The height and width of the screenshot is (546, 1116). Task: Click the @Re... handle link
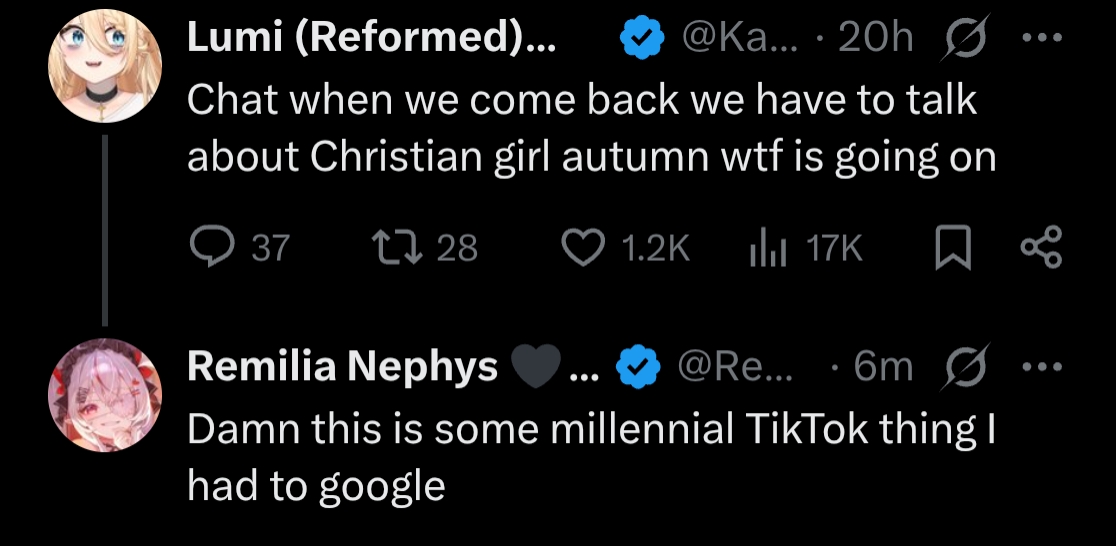pos(735,367)
